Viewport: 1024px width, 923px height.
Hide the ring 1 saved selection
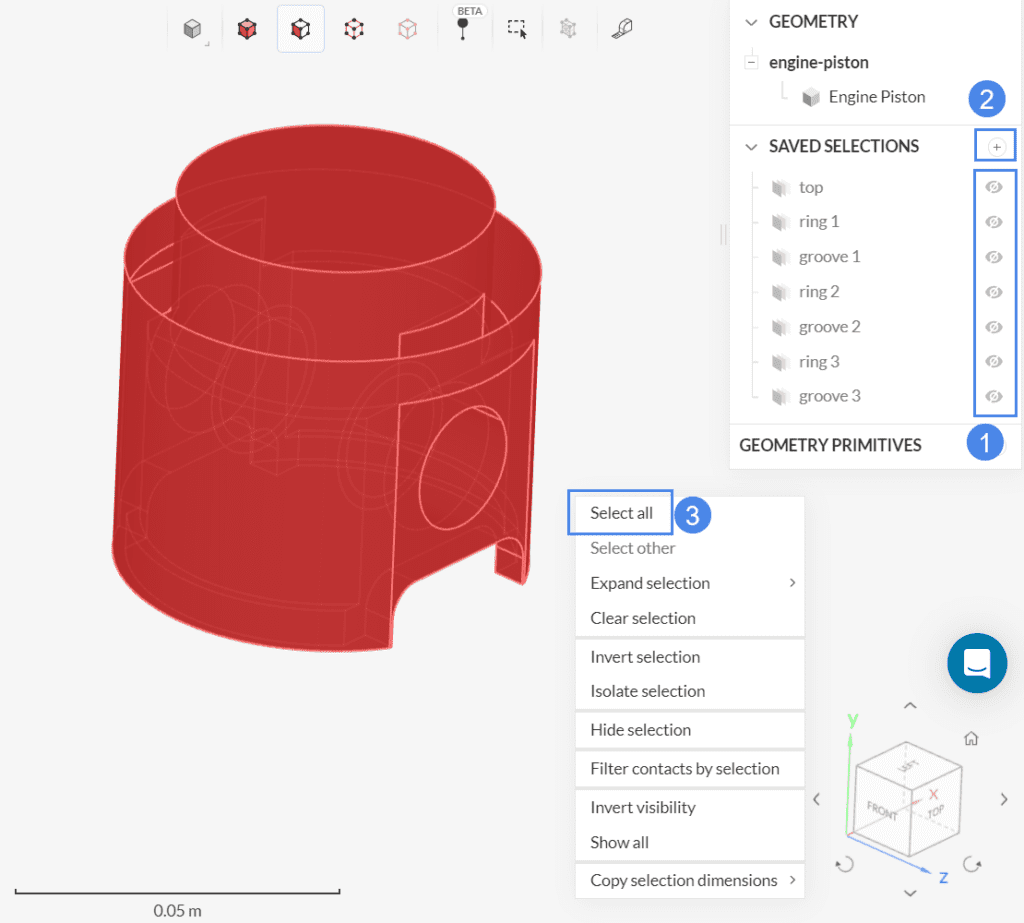click(995, 221)
